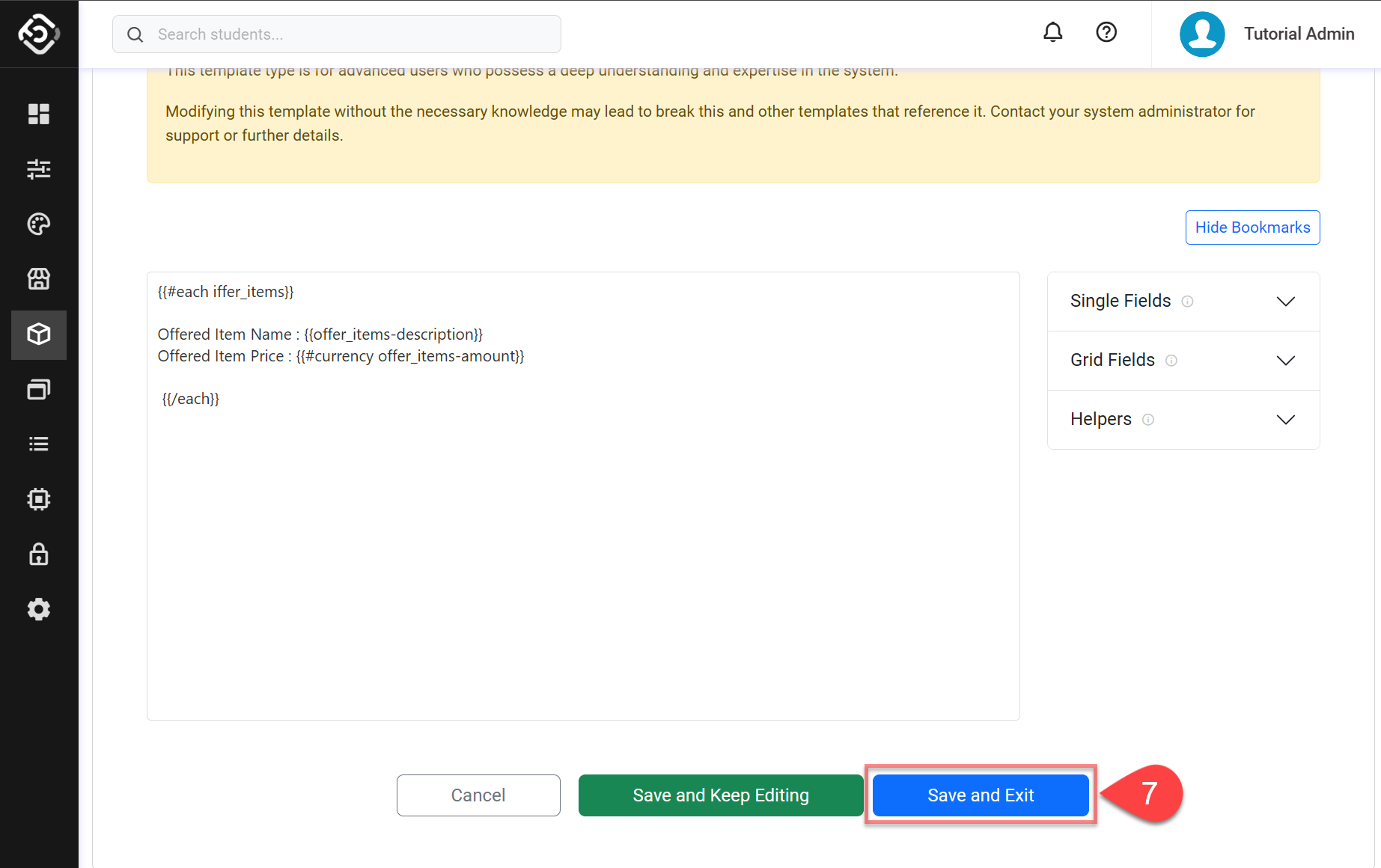Open the help question mark icon
1381x868 pixels.
pos(1106,32)
